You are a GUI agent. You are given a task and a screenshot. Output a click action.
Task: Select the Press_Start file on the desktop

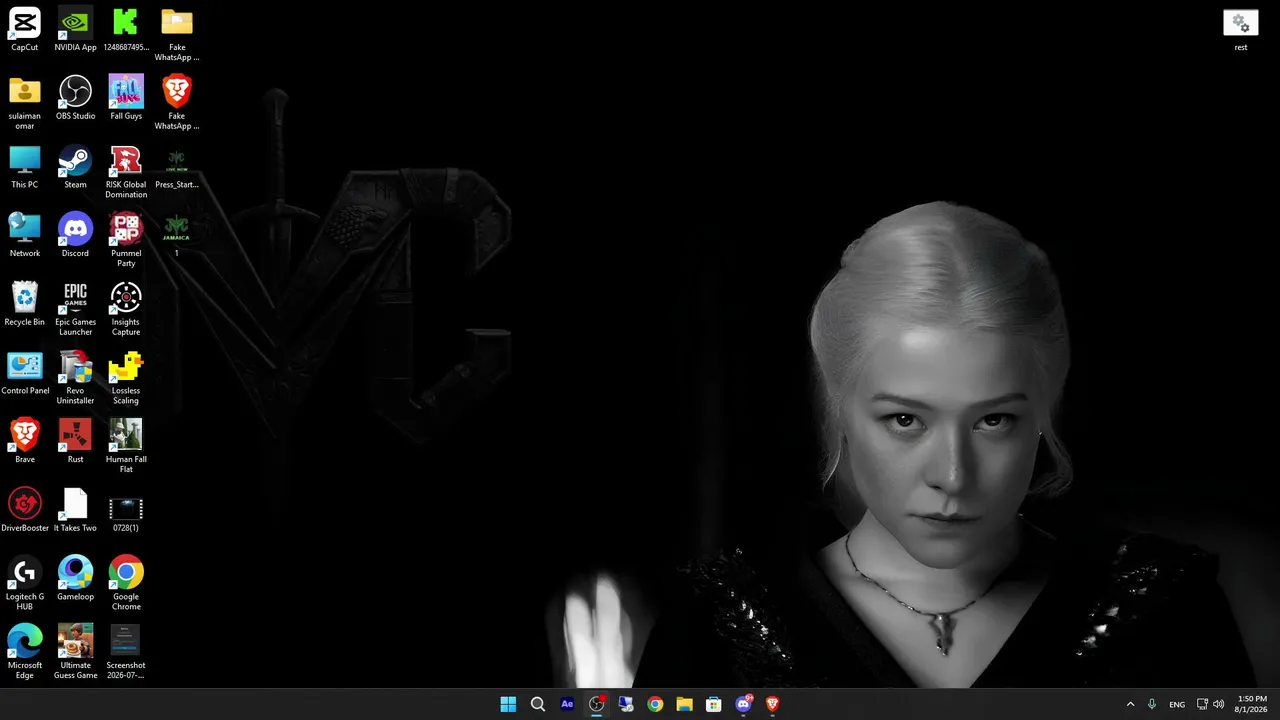point(177,167)
